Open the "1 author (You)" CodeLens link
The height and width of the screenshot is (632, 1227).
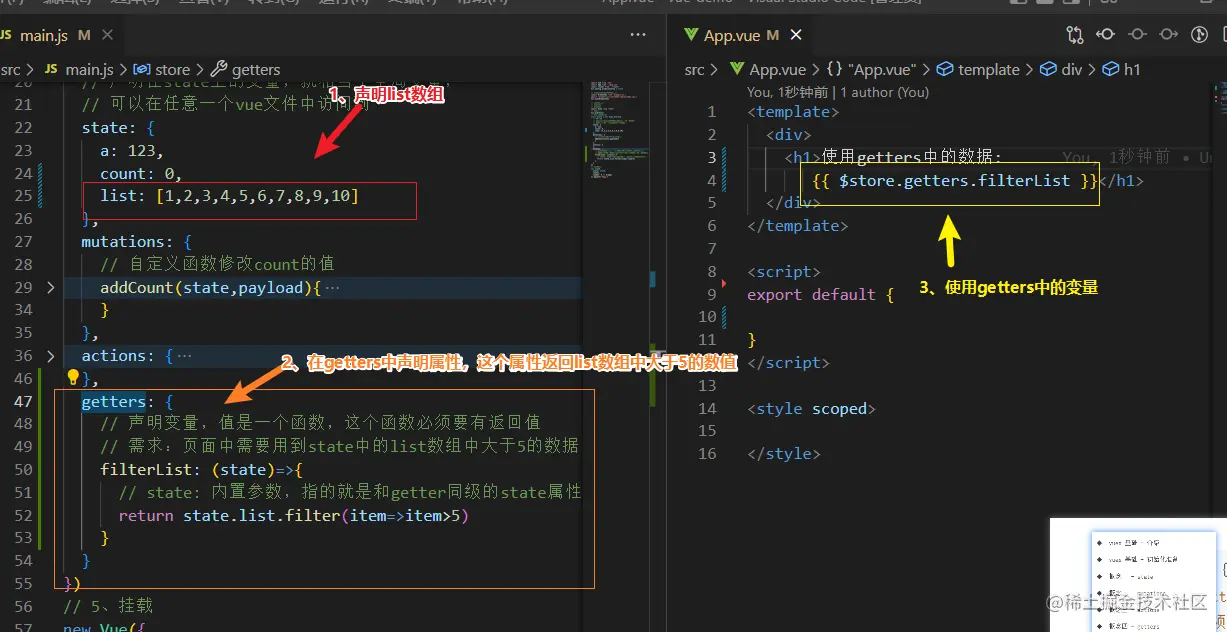pos(885,92)
